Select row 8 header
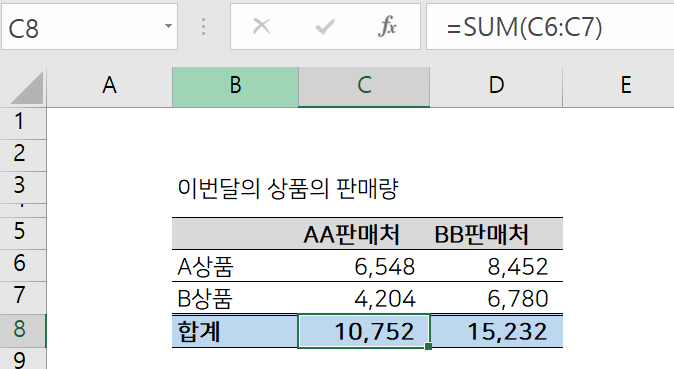The width and height of the screenshot is (674, 369). point(23,330)
